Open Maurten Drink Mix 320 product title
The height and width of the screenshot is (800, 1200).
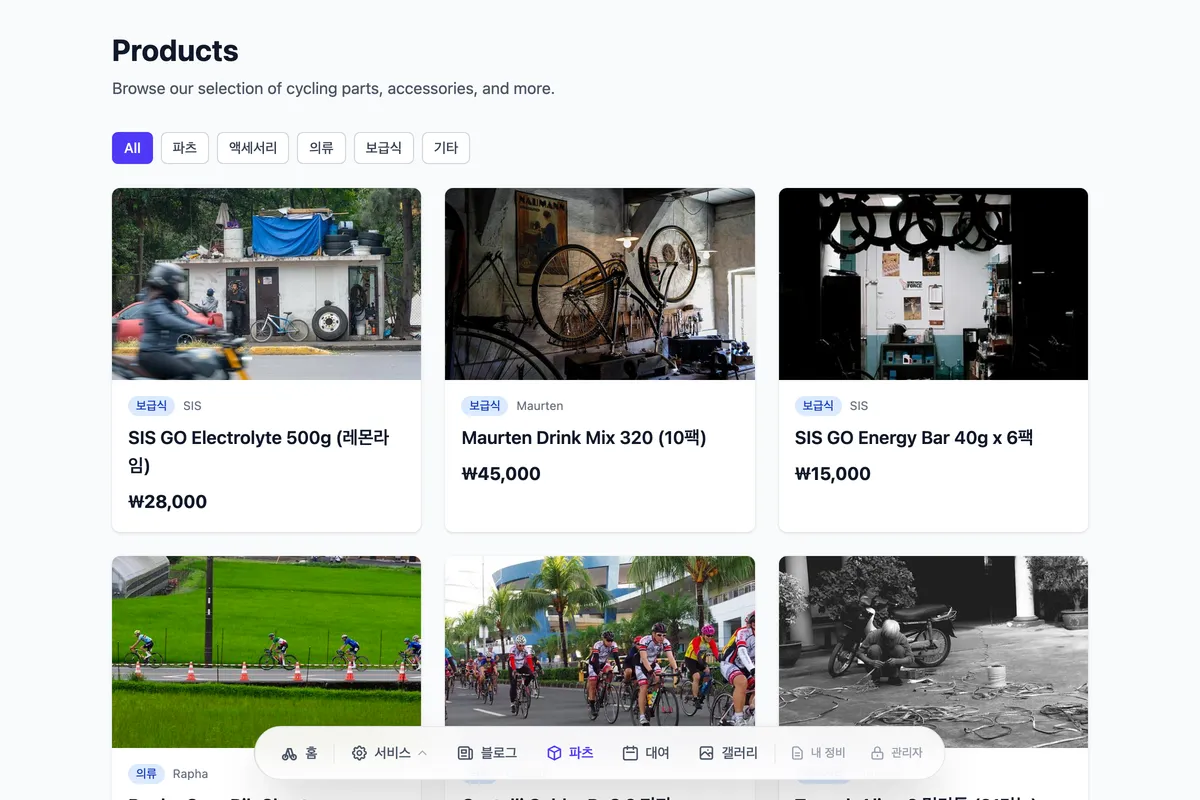584,438
